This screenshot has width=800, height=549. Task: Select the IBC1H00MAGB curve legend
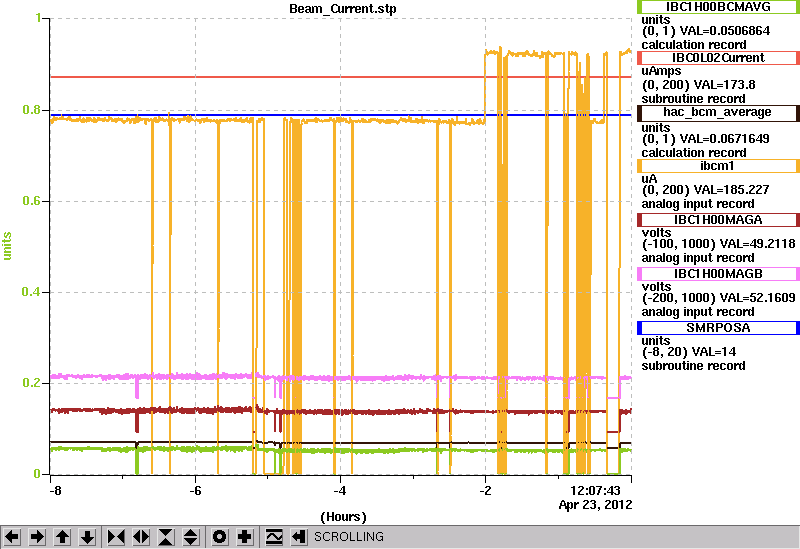point(717,274)
